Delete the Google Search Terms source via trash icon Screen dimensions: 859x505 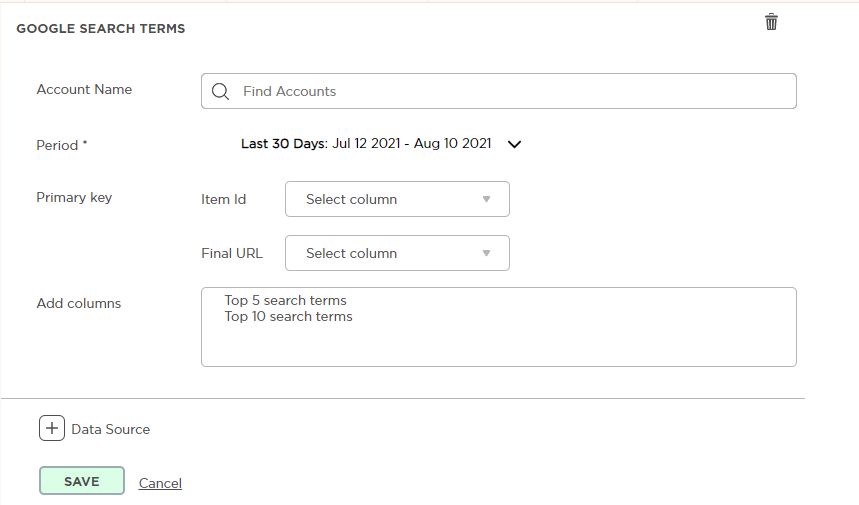tap(771, 22)
